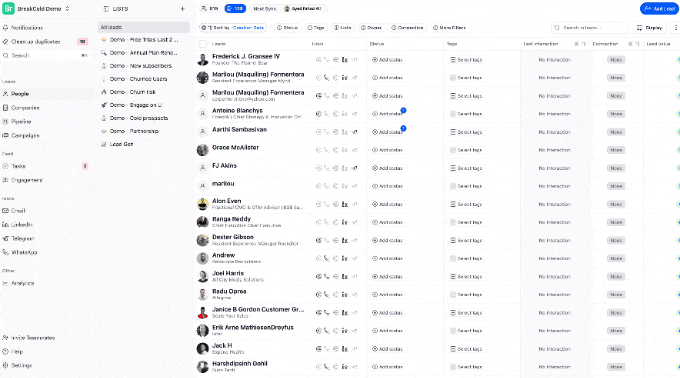
Task: Open the Connection filter dropdown
Action: [x=407, y=28]
